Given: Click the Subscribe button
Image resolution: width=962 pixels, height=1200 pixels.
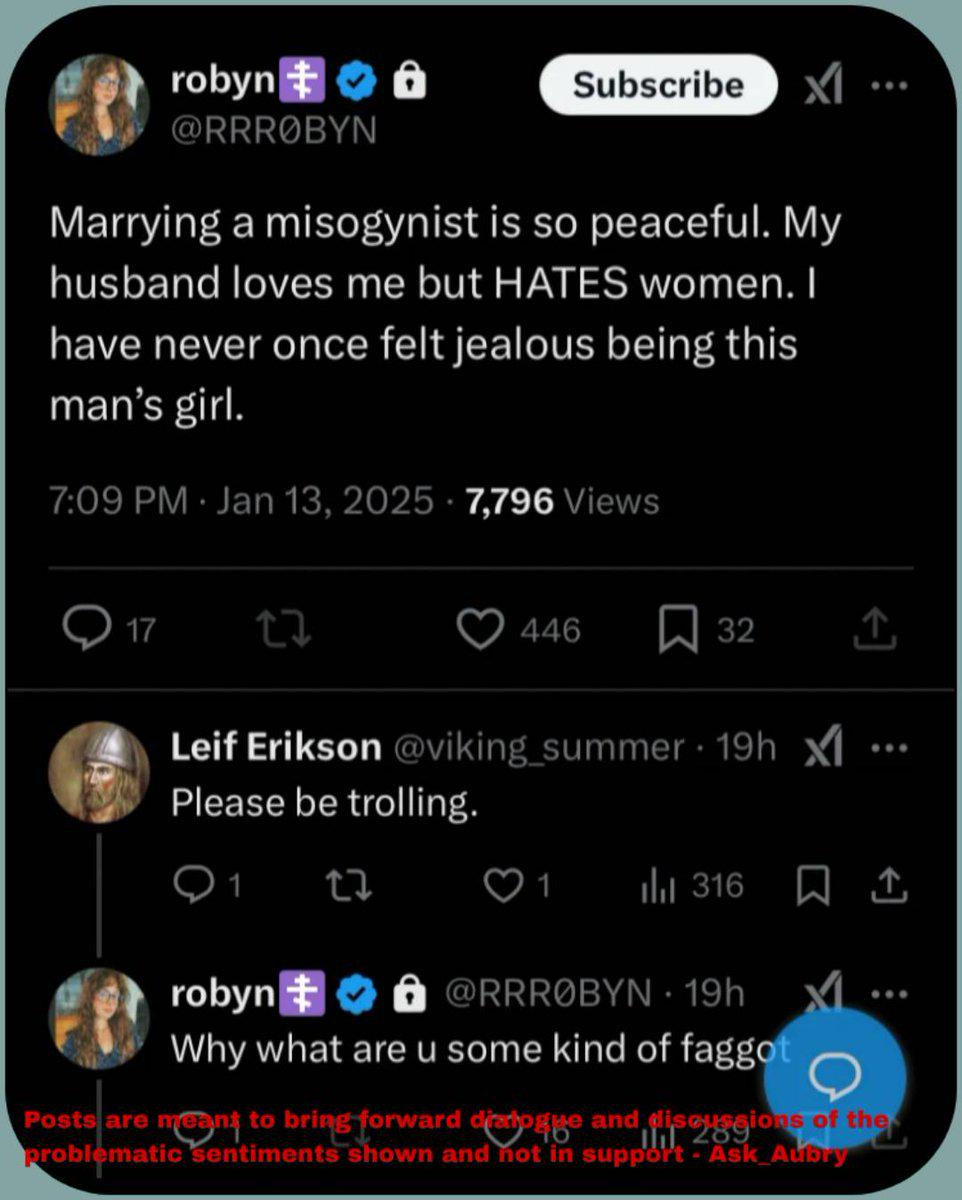Looking at the screenshot, I should click(x=658, y=85).
